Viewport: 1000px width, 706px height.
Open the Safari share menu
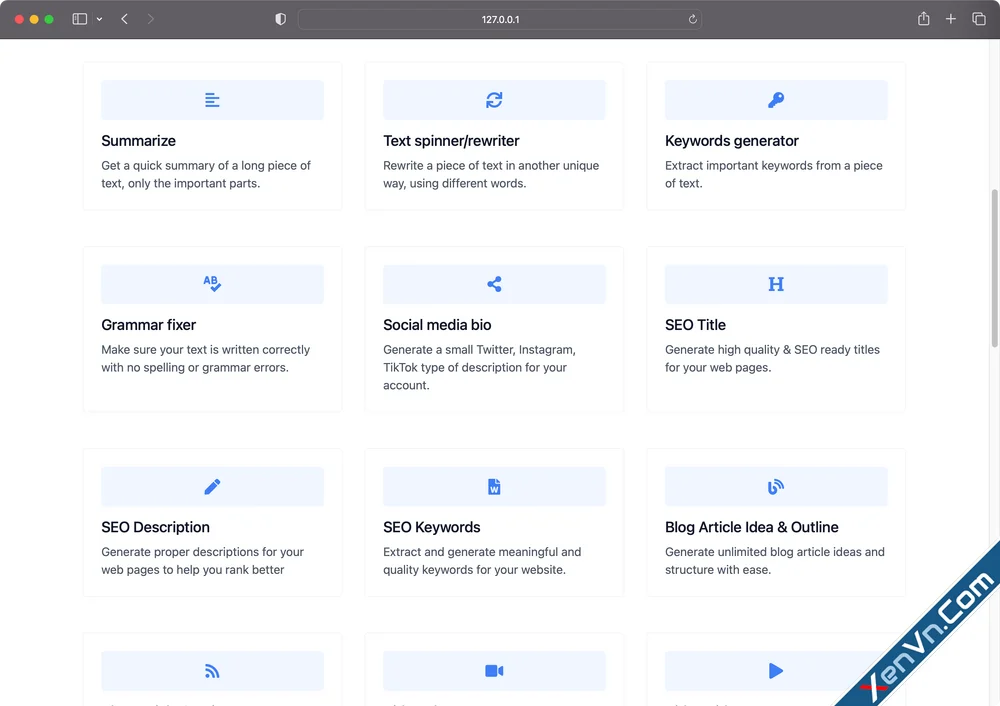(923, 18)
